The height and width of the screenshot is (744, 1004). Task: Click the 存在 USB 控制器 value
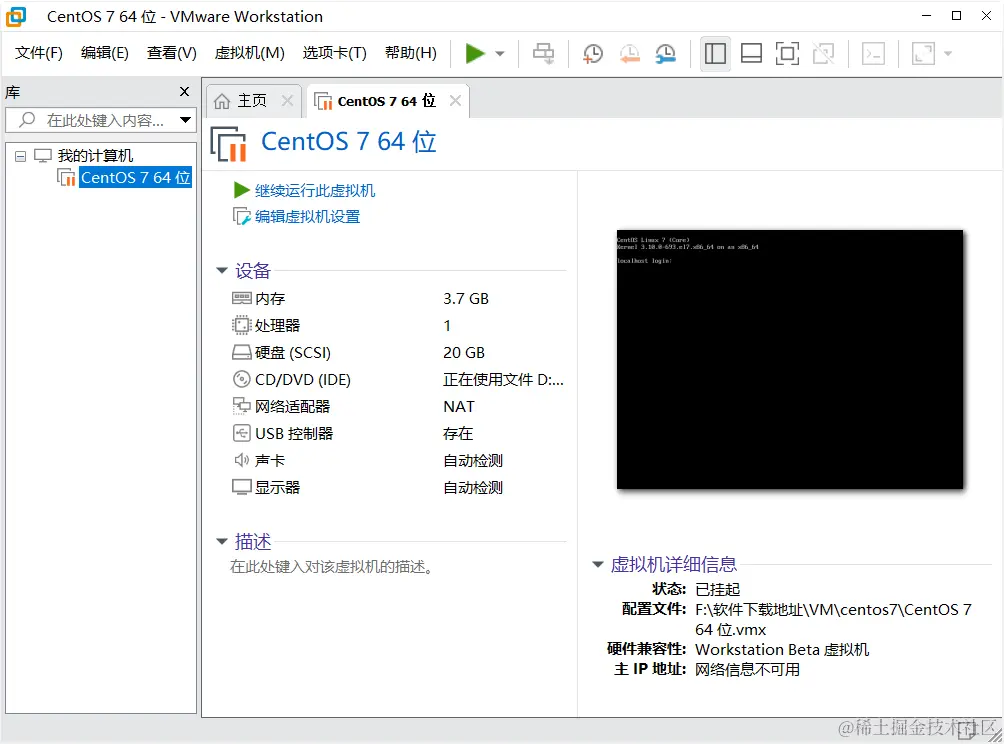pos(458,433)
